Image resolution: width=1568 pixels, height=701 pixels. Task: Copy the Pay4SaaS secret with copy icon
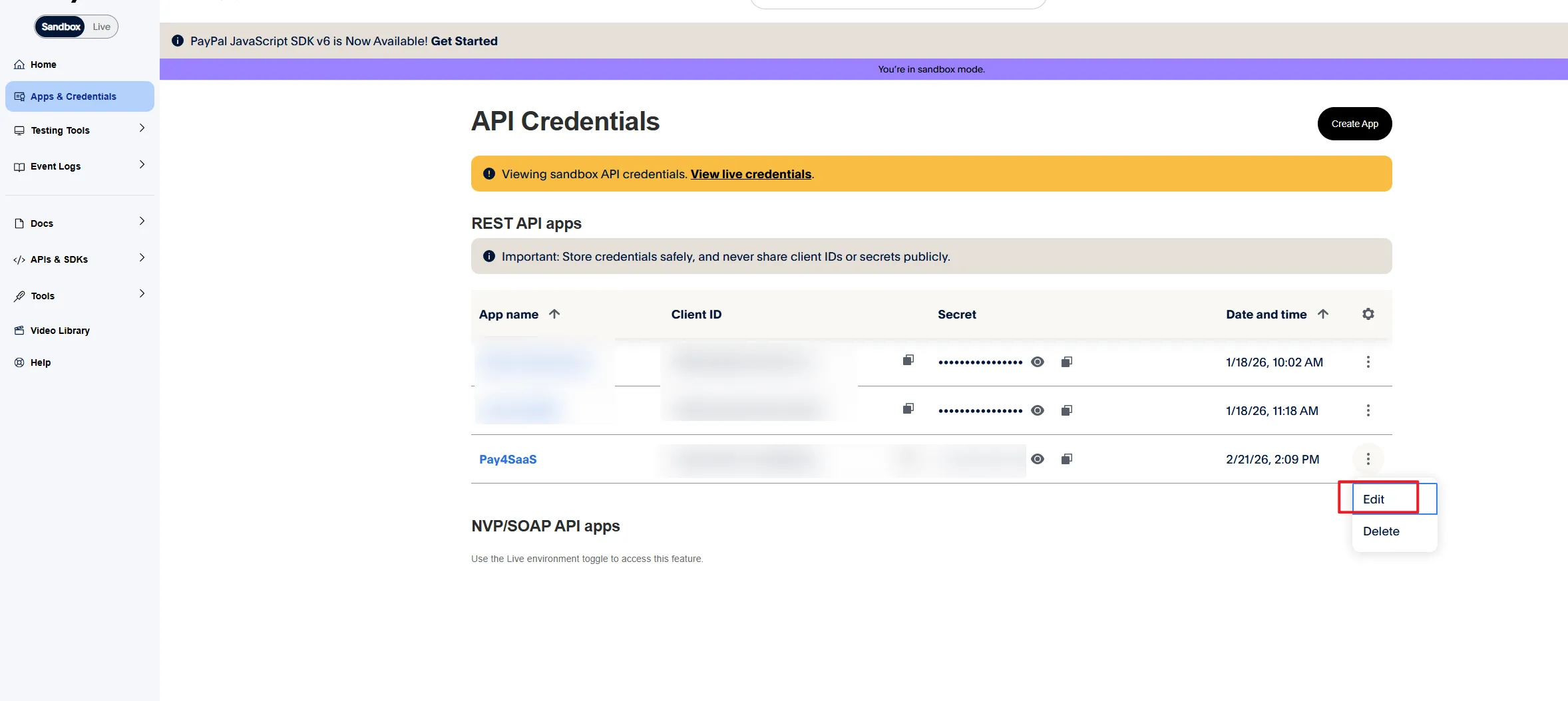tap(1066, 459)
